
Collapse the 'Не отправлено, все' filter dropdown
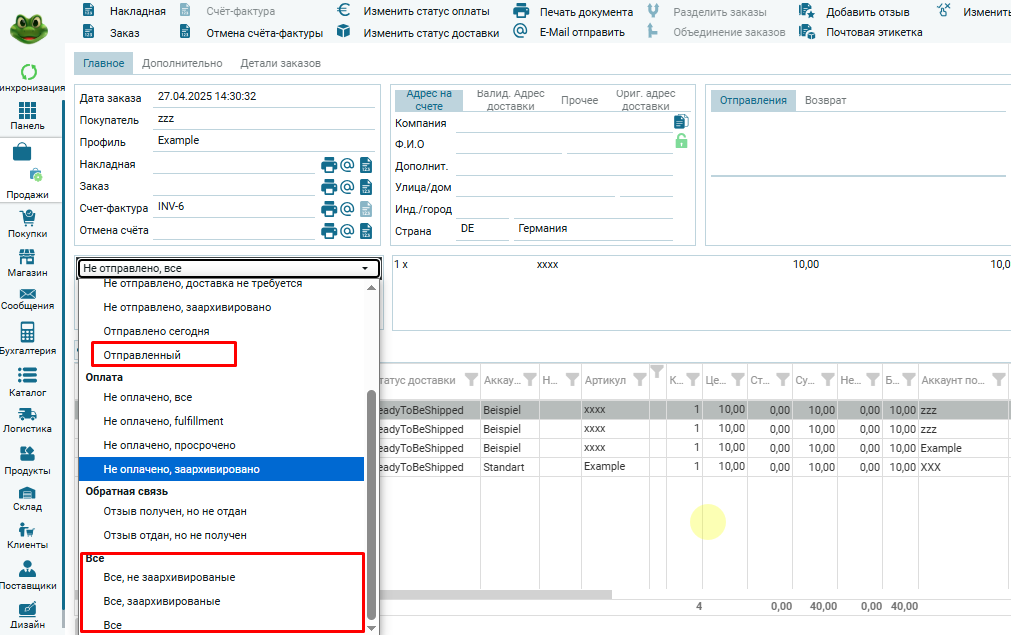click(x=365, y=269)
